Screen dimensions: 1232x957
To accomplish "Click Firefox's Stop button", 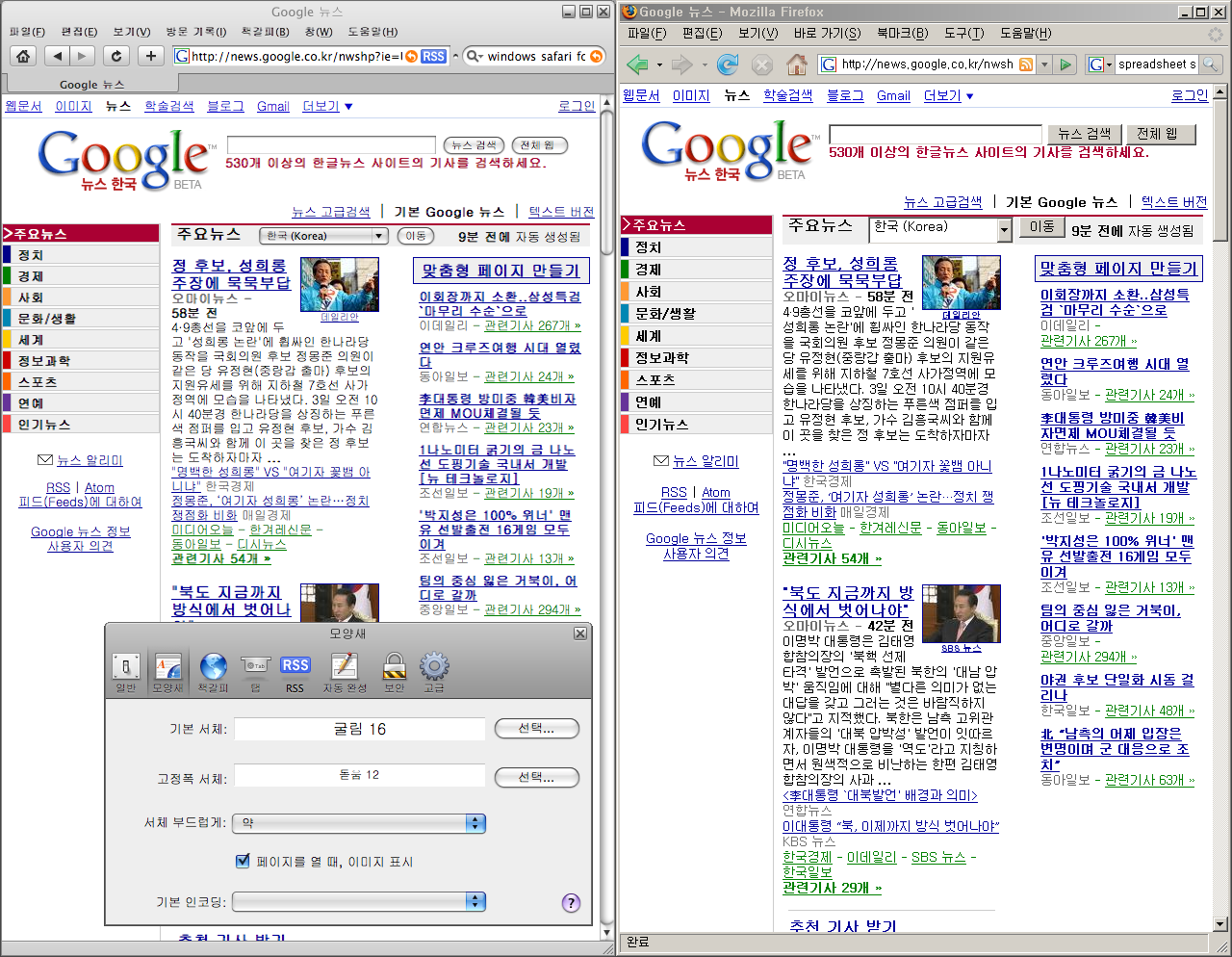I will coord(761,65).
